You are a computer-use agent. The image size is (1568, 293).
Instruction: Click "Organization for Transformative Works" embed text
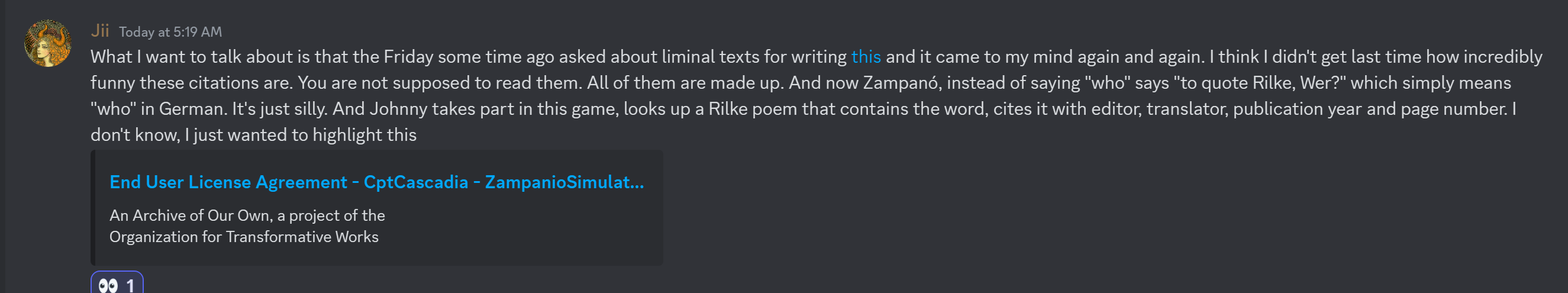(x=243, y=237)
